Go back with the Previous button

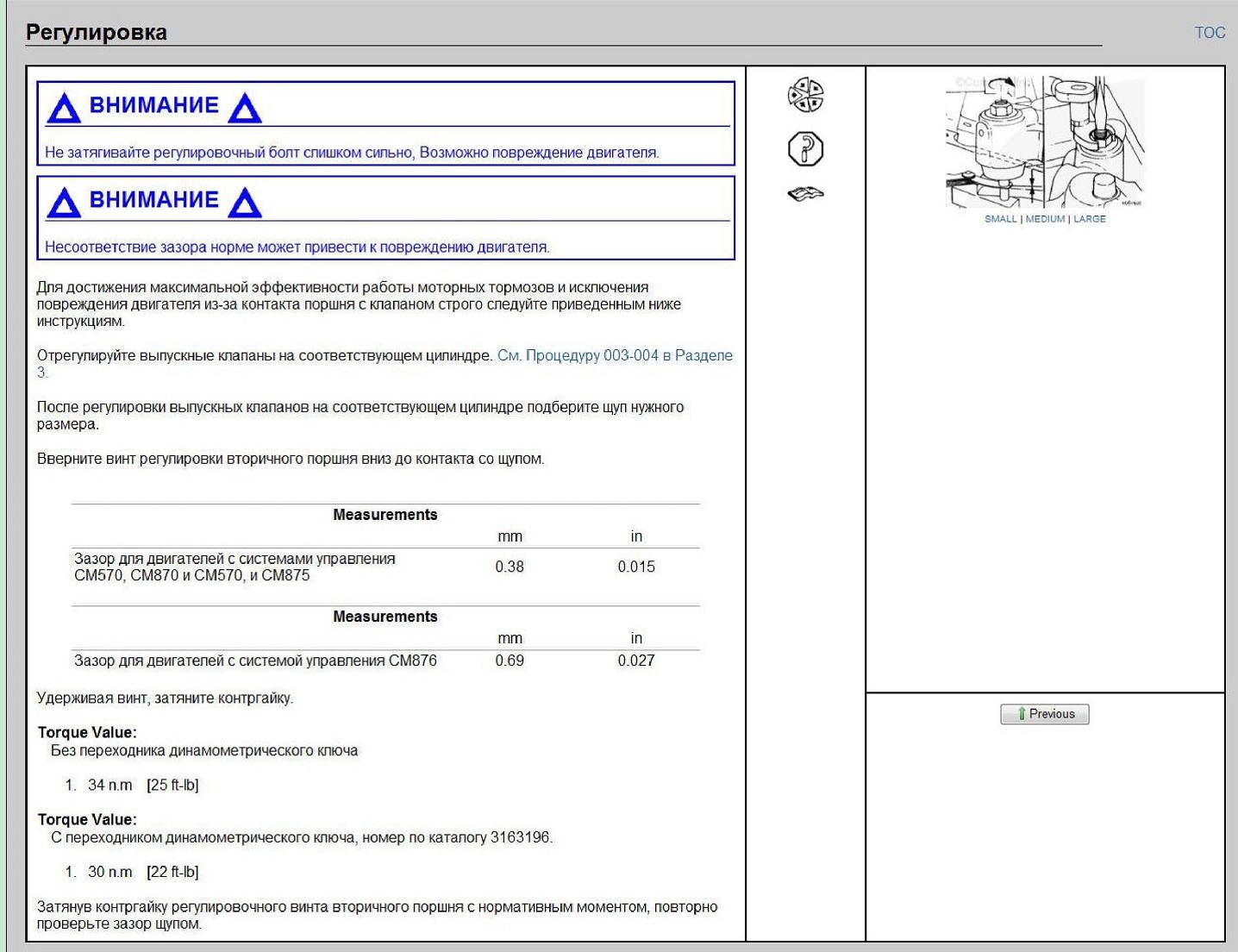pos(1045,714)
